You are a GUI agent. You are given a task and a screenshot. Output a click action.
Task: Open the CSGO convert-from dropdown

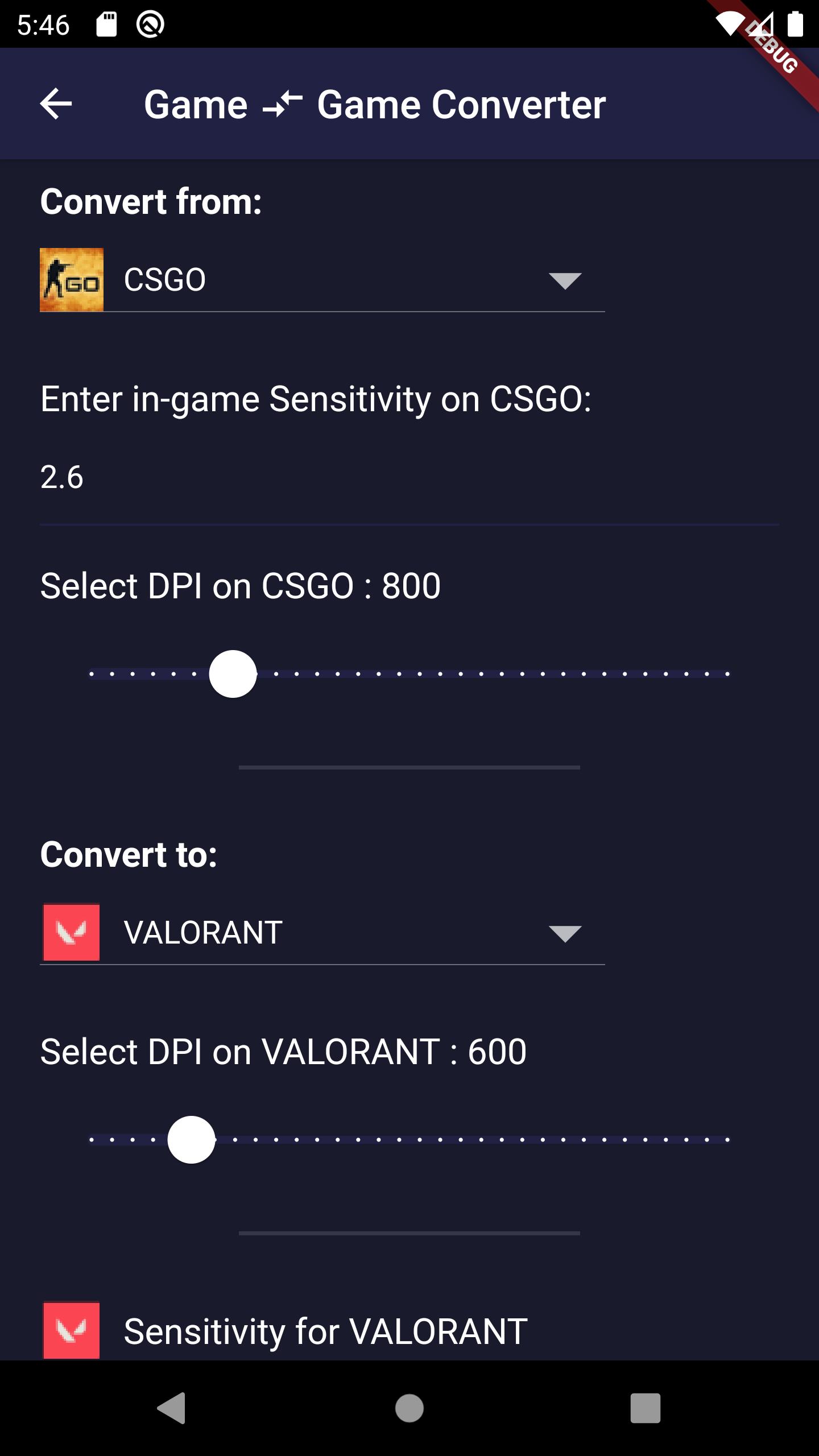pyautogui.click(x=322, y=280)
